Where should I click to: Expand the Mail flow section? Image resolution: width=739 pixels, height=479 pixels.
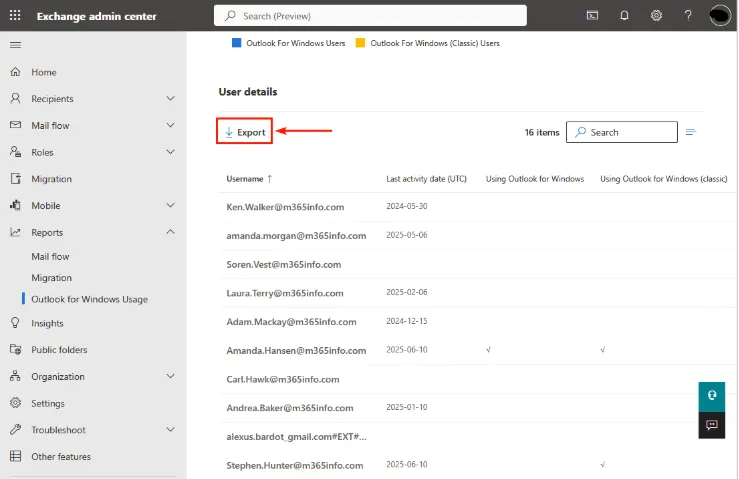pyautogui.click(x=170, y=126)
